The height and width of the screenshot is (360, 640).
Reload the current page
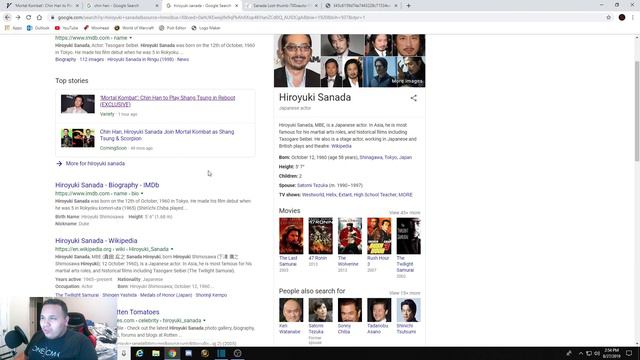click(29, 18)
